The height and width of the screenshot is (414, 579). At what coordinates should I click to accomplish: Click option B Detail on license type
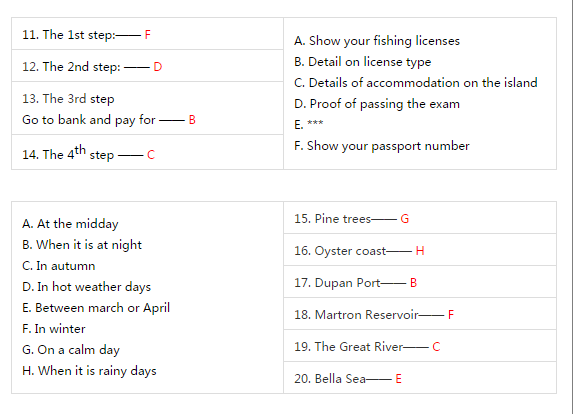click(x=362, y=62)
